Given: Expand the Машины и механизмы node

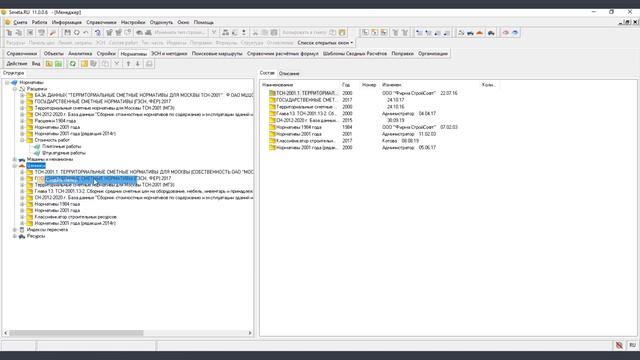Looking at the screenshot, I should click(x=15, y=159).
